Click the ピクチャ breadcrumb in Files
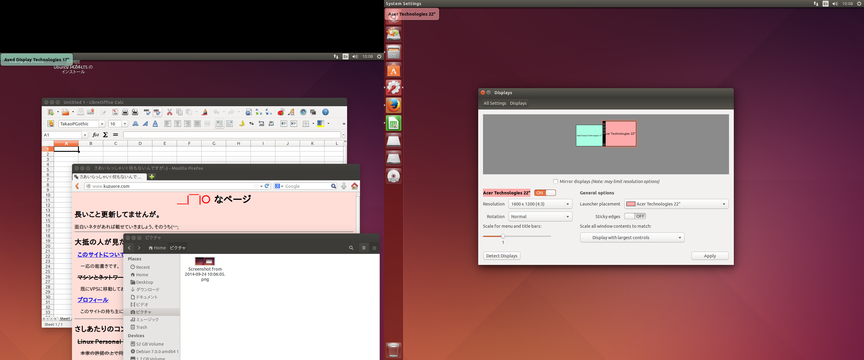Screen dimensions: 864x360 tap(177, 248)
